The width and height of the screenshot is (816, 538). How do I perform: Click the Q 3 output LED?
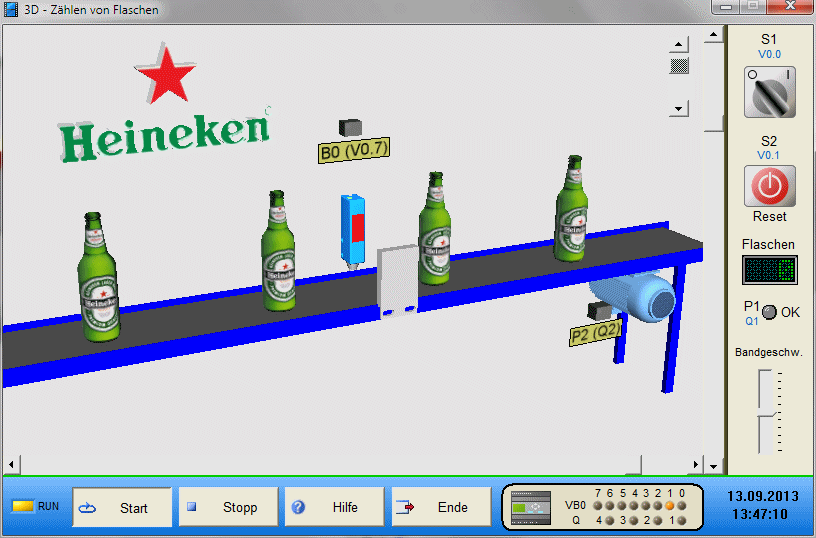click(x=634, y=520)
